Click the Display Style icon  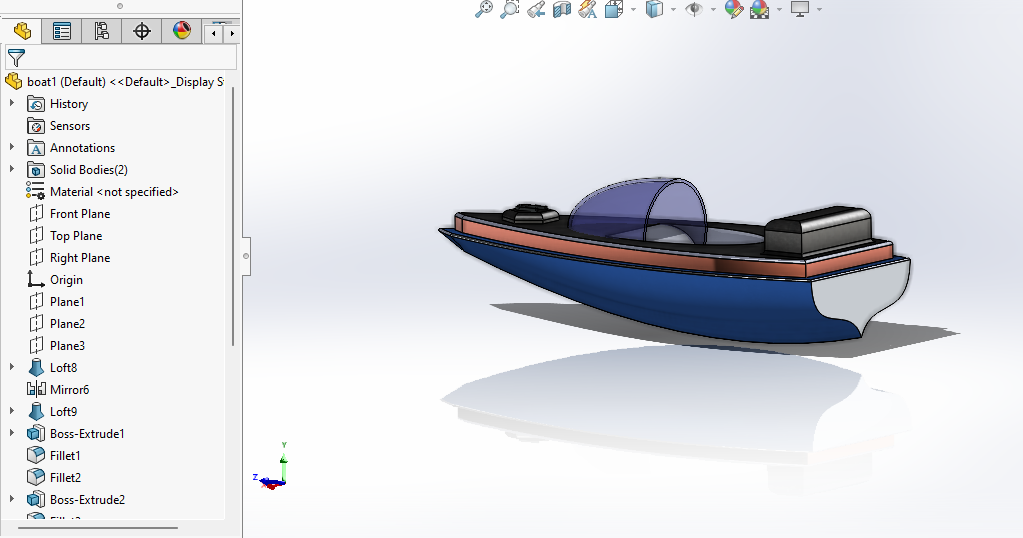click(654, 10)
